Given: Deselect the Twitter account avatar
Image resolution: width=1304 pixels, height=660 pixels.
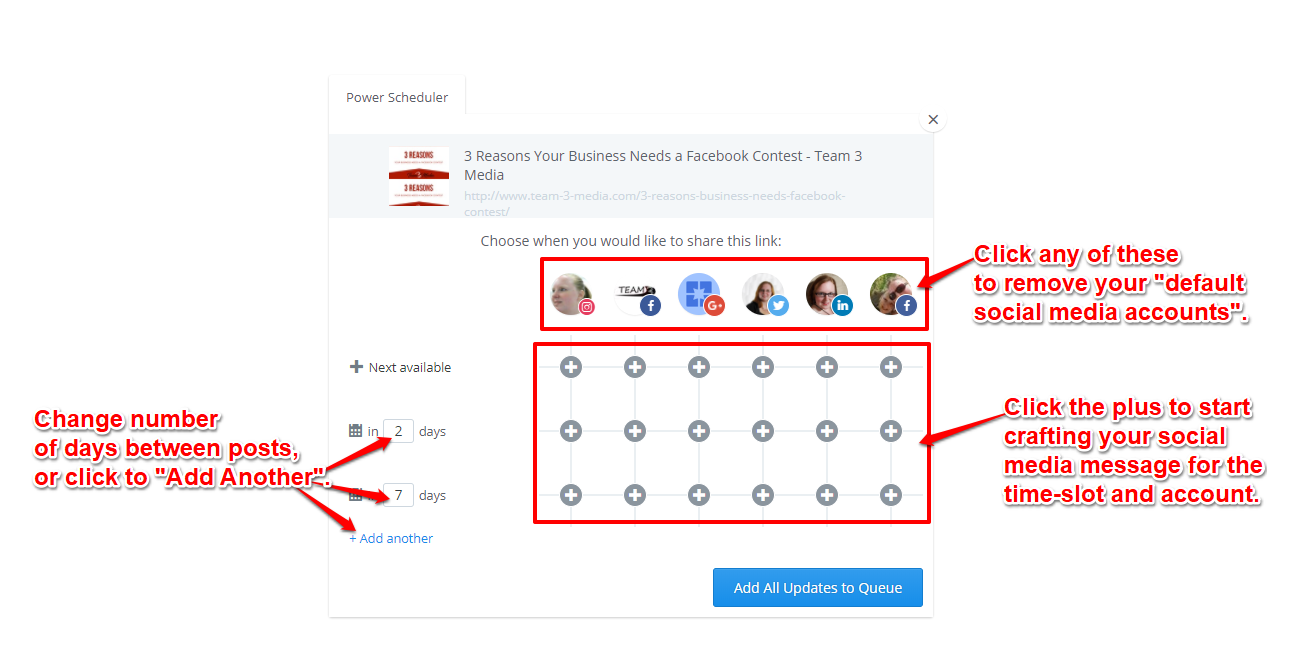Looking at the screenshot, I should coord(764,295).
